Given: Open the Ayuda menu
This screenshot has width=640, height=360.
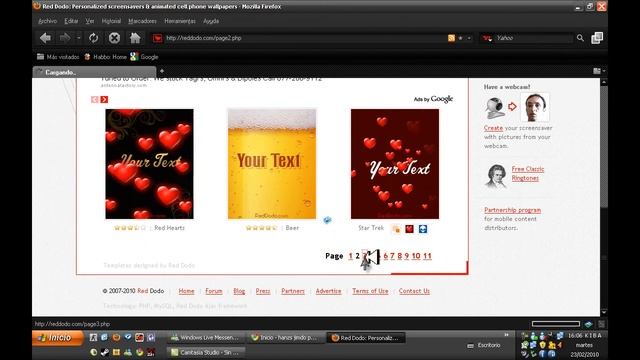Looking at the screenshot, I should (211, 21).
